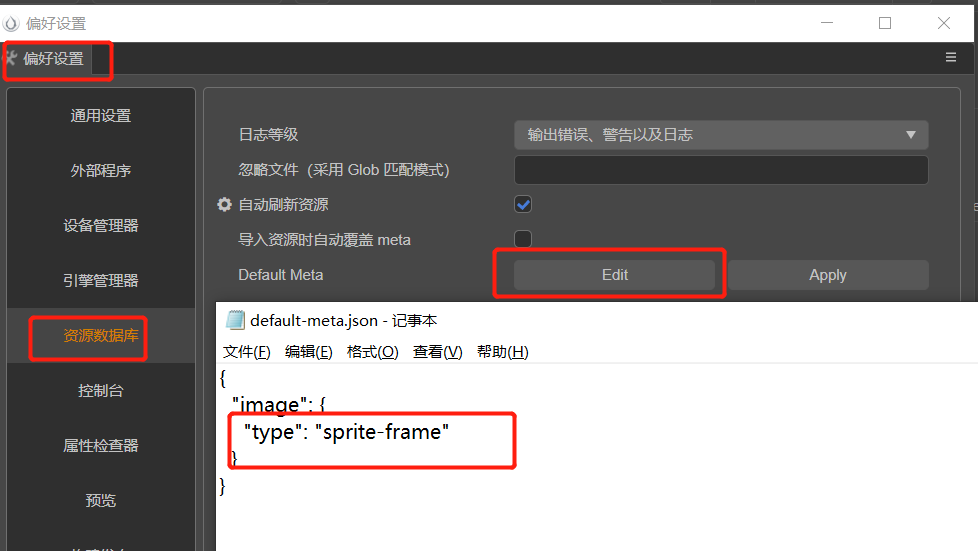Click inside the 忽略文件 glob input field
Image resolution: width=978 pixels, height=551 pixels.
point(721,170)
